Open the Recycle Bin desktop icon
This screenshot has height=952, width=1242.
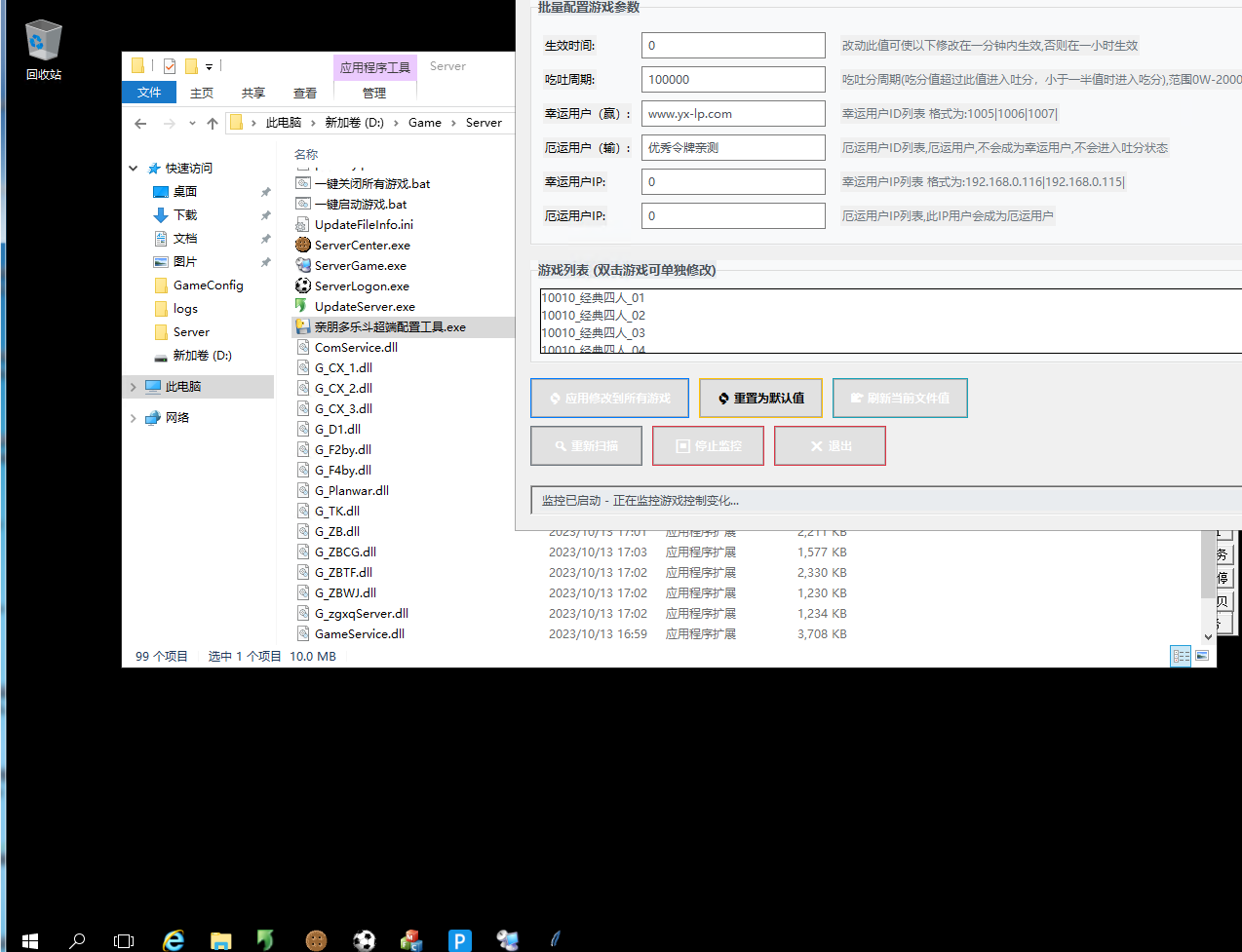(43, 49)
